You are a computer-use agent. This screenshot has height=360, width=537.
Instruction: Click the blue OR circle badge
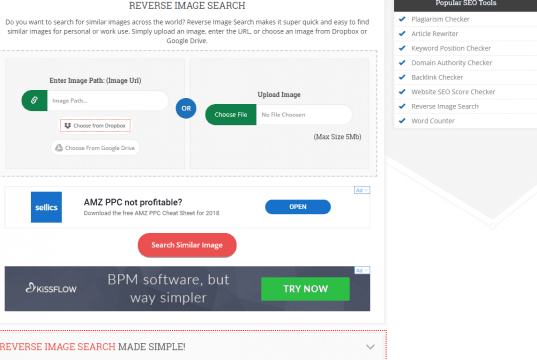click(186, 108)
